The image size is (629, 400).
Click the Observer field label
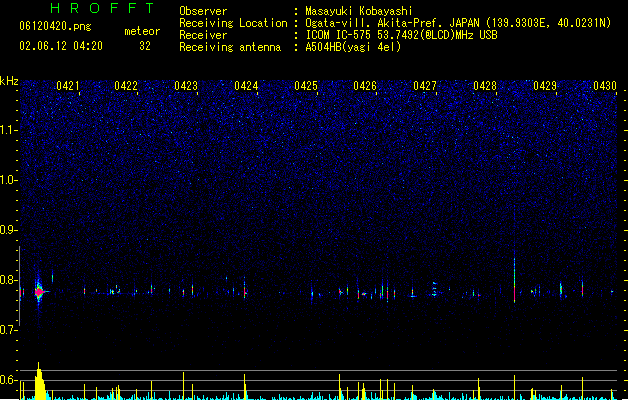(203, 11)
